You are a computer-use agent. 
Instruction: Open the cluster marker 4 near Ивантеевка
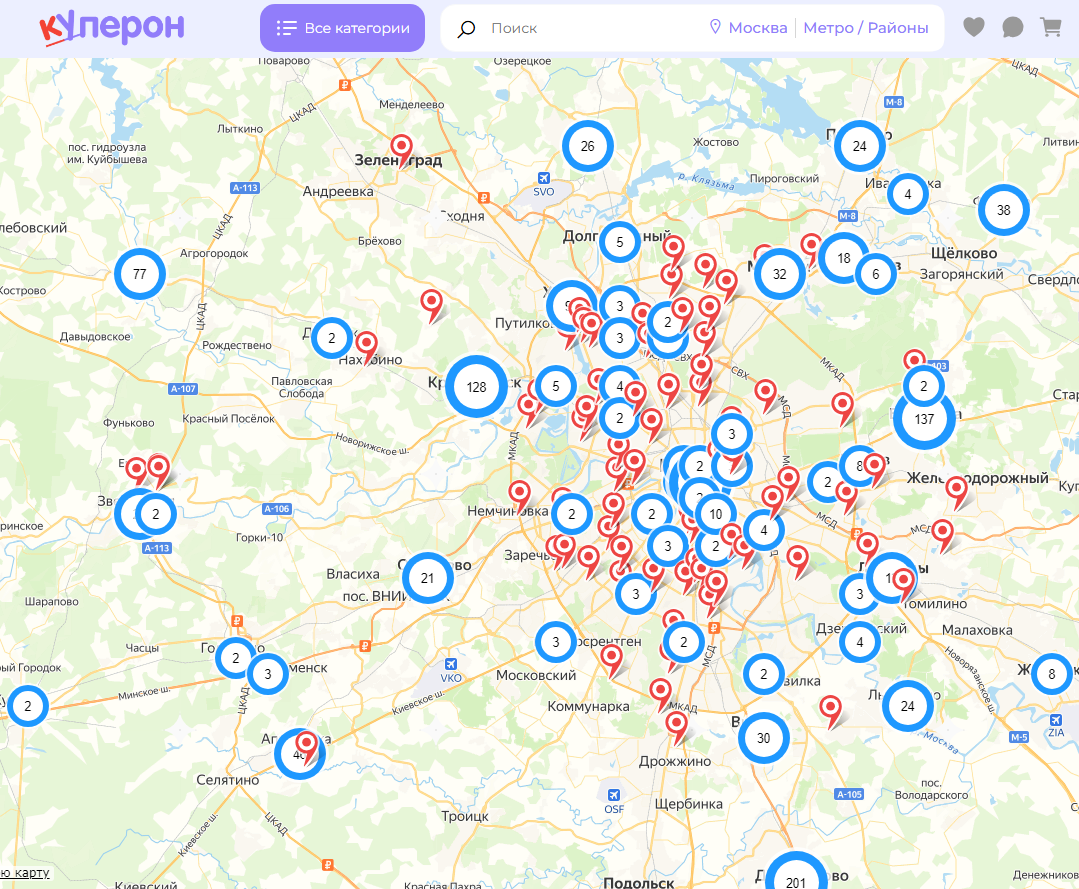coord(908,194)
